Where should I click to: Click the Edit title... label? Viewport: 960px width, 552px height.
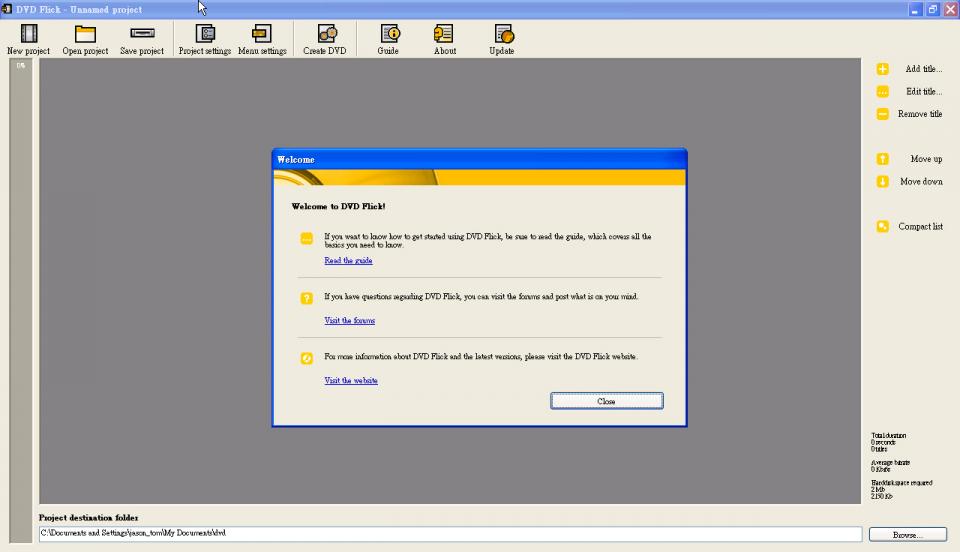click(x=924, y=92)
